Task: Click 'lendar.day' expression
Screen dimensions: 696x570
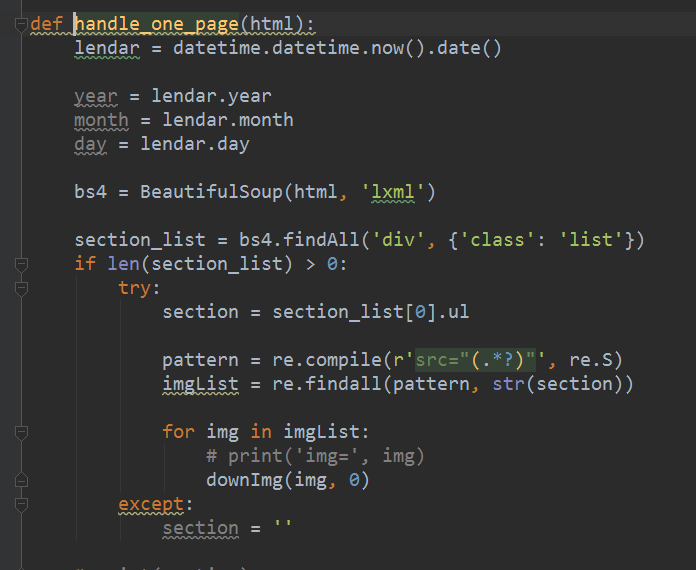Action: 195,145
